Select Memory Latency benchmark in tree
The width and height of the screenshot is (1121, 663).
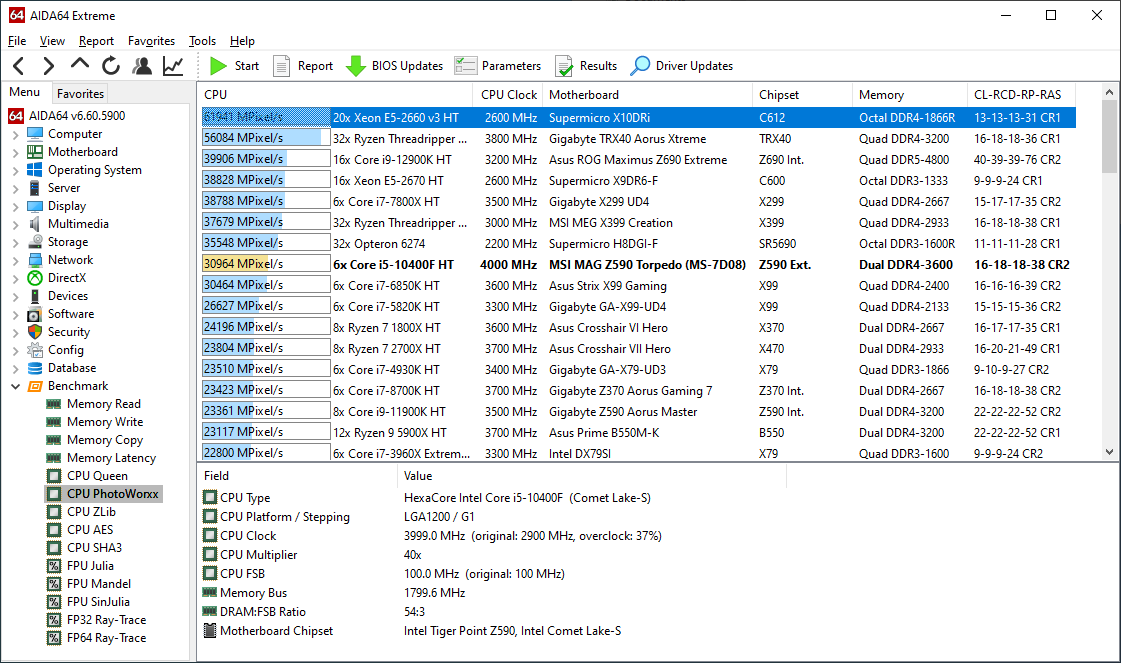pyautogui.click(x=111, y=458)
